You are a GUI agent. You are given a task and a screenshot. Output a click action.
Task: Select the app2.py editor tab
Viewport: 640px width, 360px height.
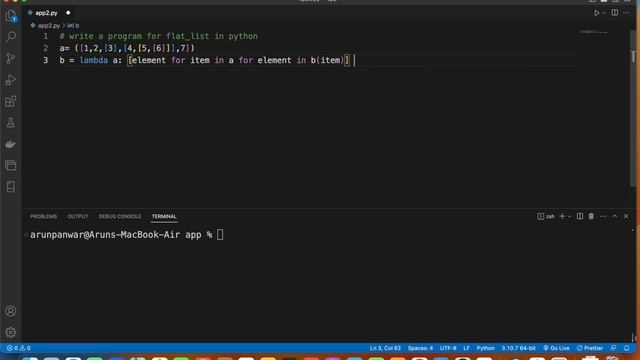(46, 13)
